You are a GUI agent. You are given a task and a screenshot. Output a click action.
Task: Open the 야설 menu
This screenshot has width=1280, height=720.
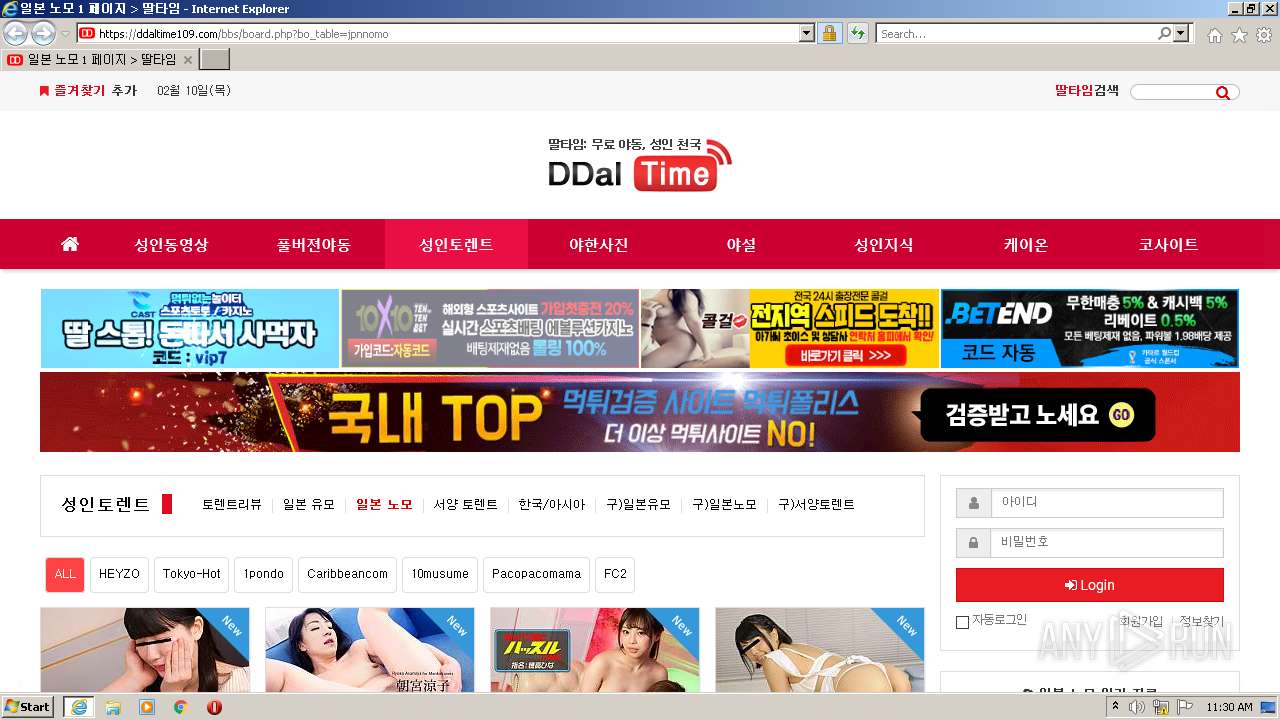741,244
